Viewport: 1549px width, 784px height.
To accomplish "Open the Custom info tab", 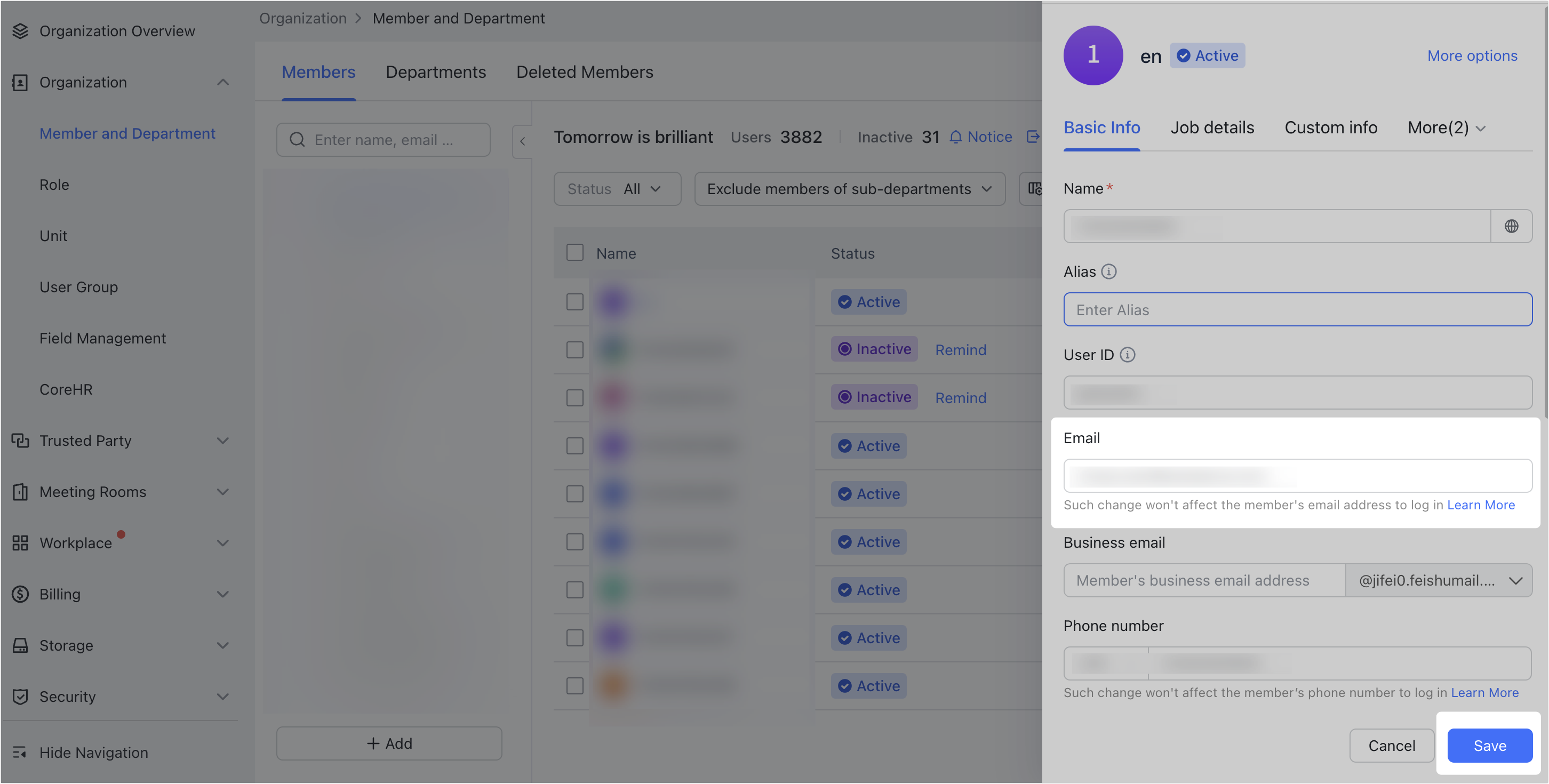I will point(1331,127).
